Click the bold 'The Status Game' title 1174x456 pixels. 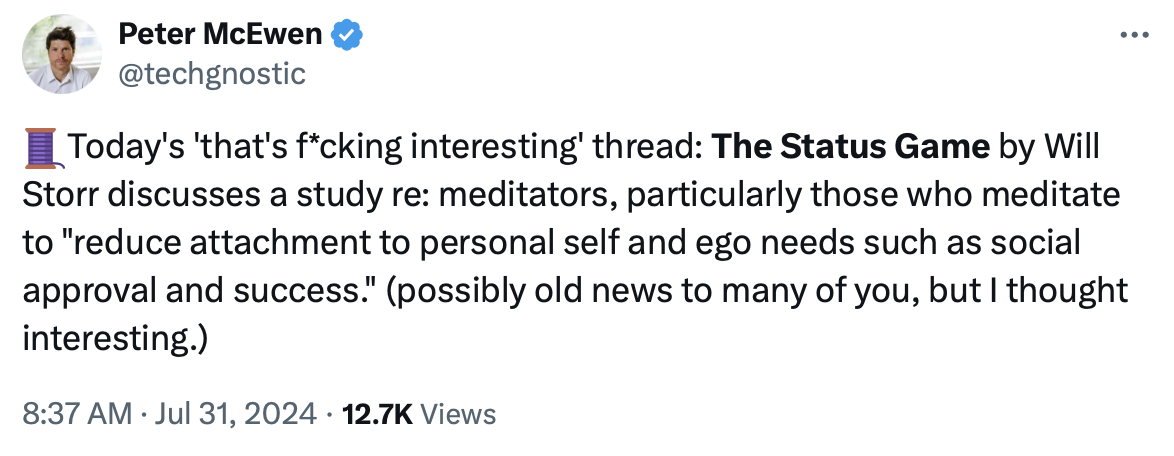tap(852, 149)
